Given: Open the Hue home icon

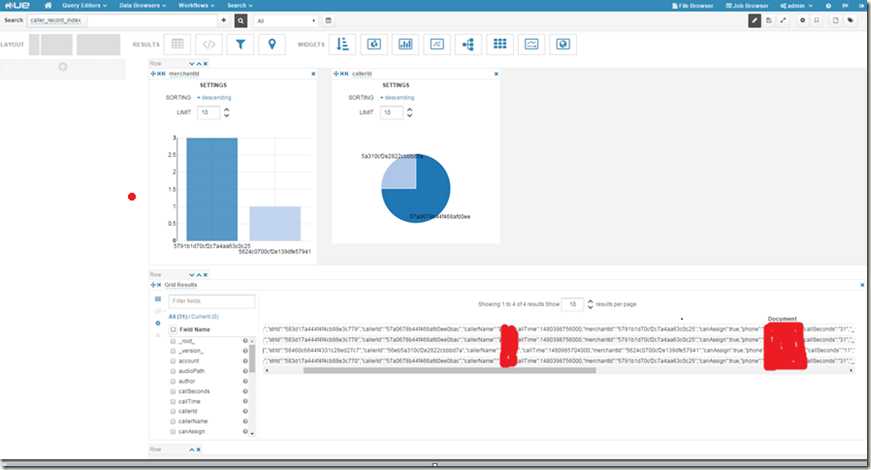Looking at the screenshot, I should pyautogui.click(x=48, y=5).
